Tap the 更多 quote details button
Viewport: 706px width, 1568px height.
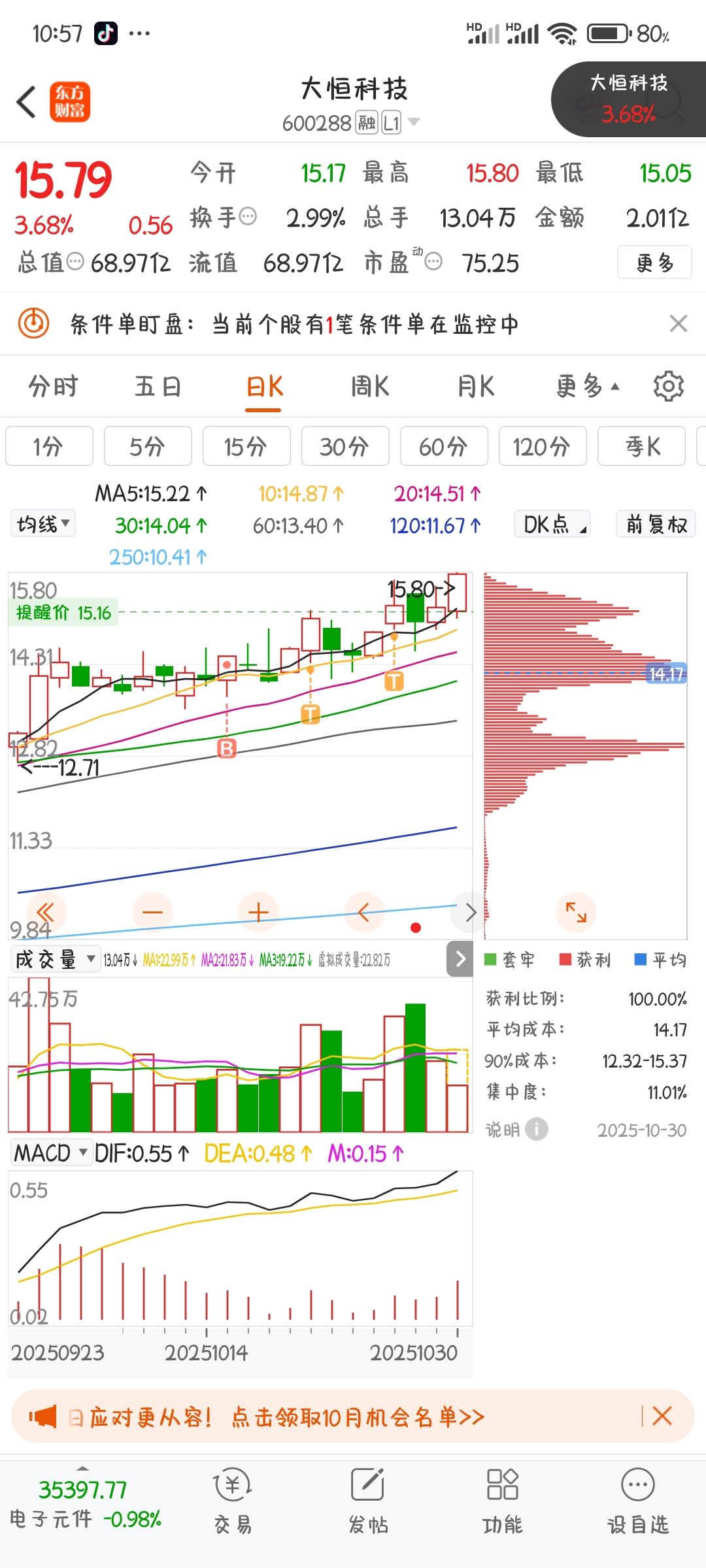654,262
